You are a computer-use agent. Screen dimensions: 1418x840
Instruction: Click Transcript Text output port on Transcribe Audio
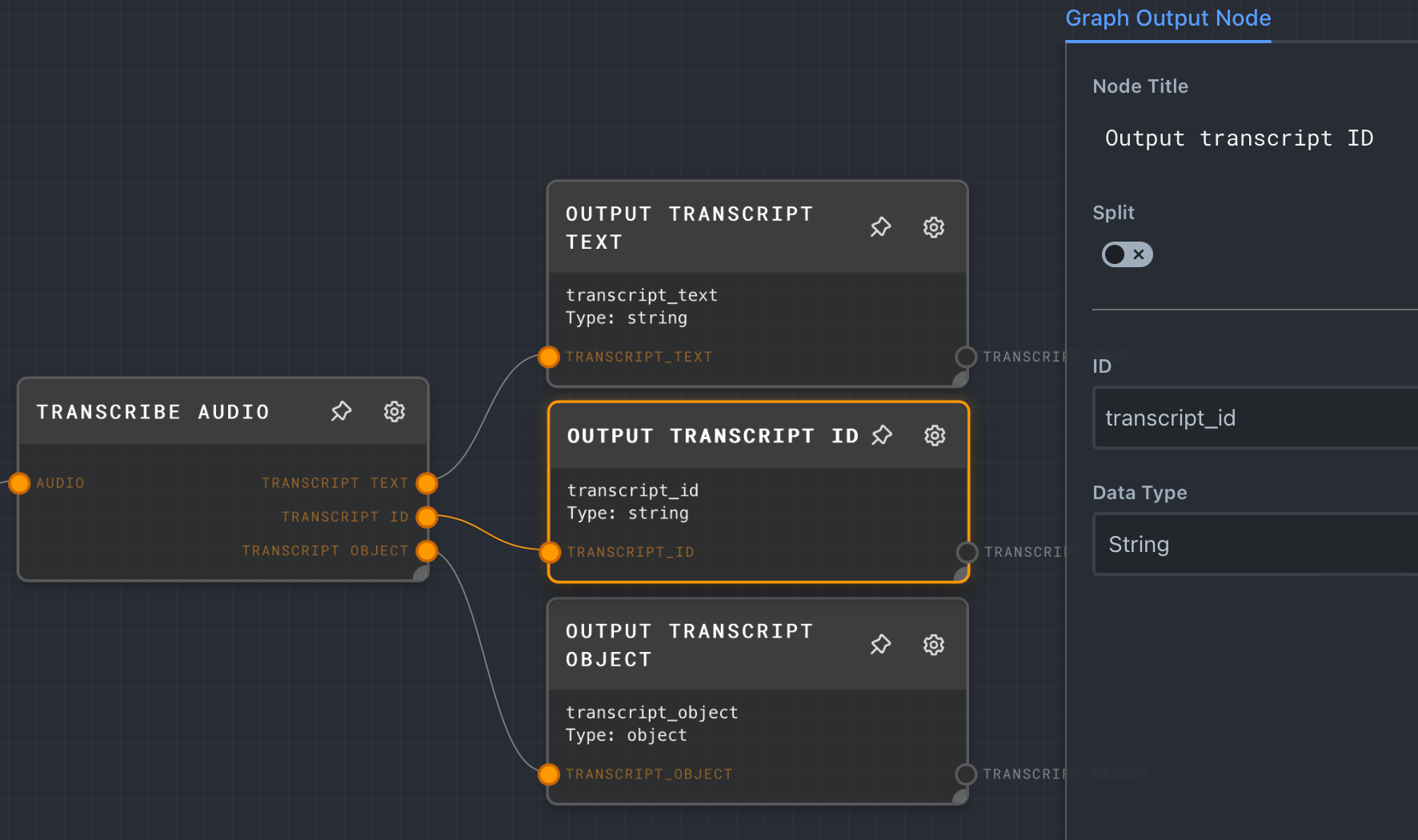click(427, 483)
